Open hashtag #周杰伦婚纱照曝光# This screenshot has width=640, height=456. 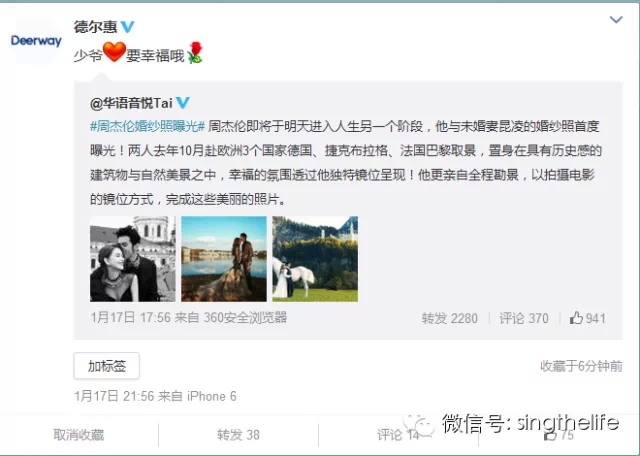[147, 126]
